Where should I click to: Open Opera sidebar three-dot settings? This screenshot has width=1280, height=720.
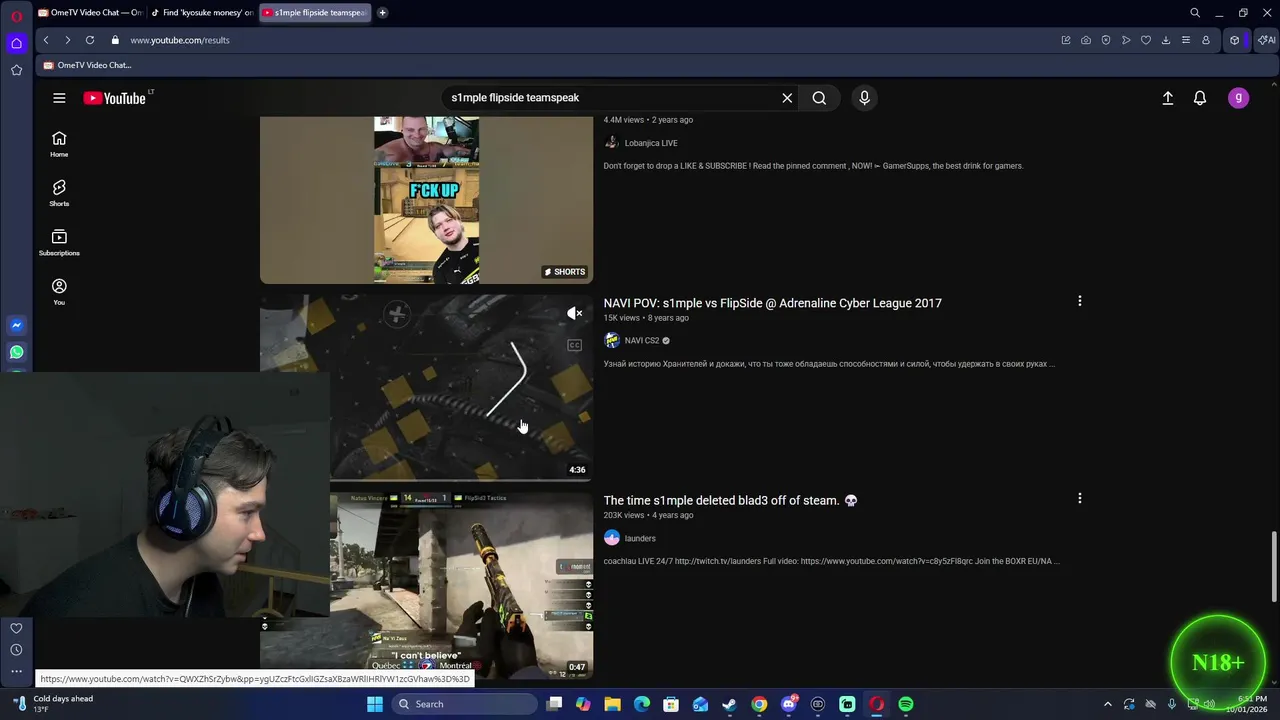(x=16, y=672)
